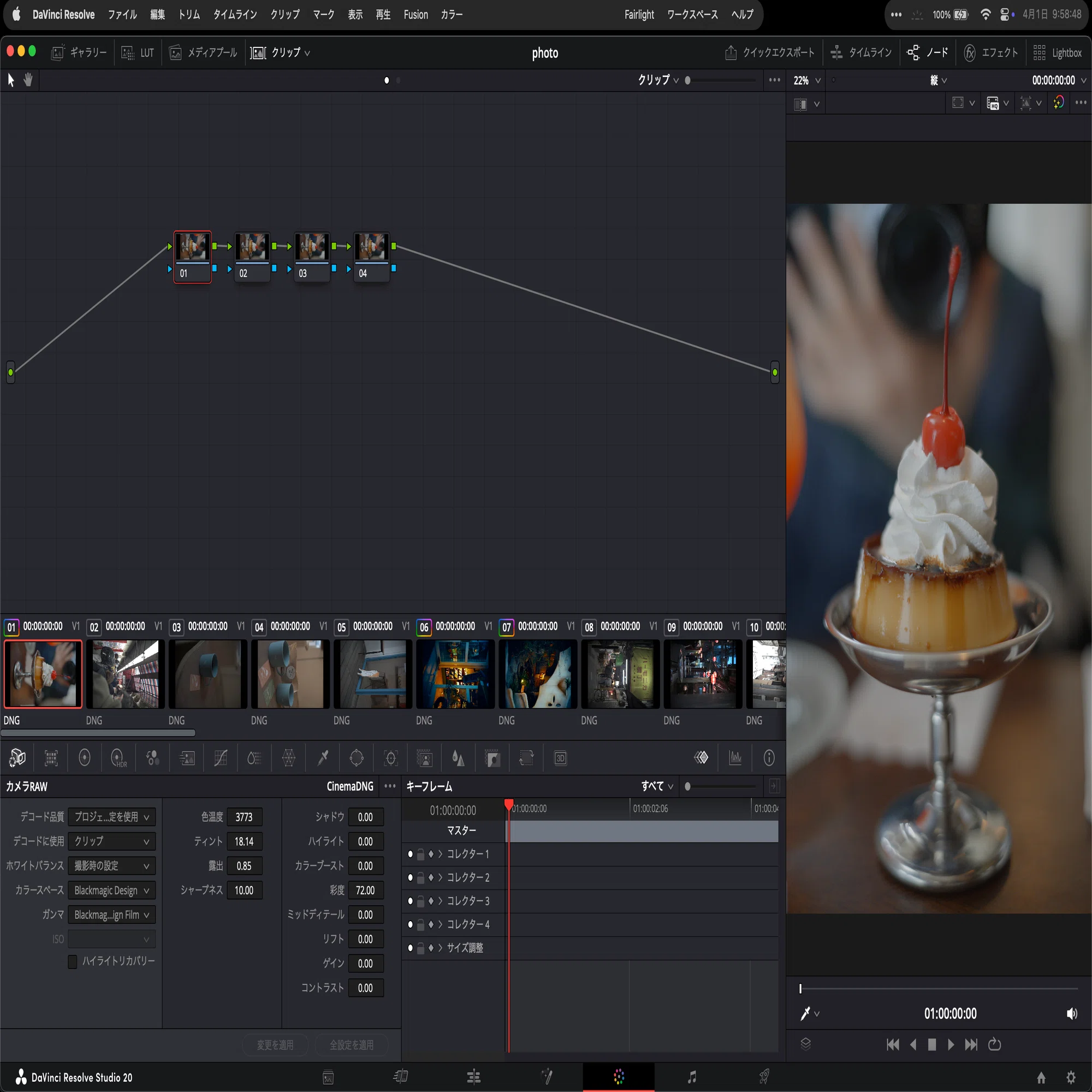The width and height of the screenshot is (1092, 1092).
Task: Open the デコード品質 dropdown
Action: [111, 817]
